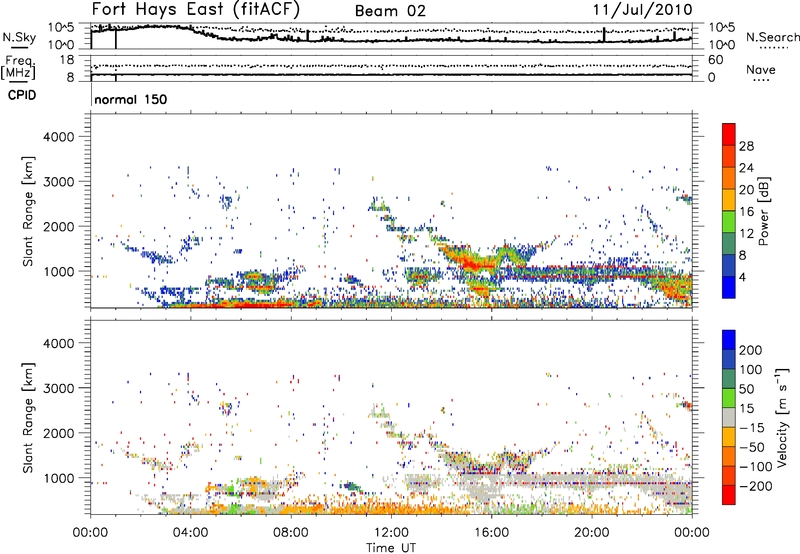Viewport: 800px width, 554px height.
Task: Click the grey segment of Velocity colorbar
Action: (x=729, y=418)
